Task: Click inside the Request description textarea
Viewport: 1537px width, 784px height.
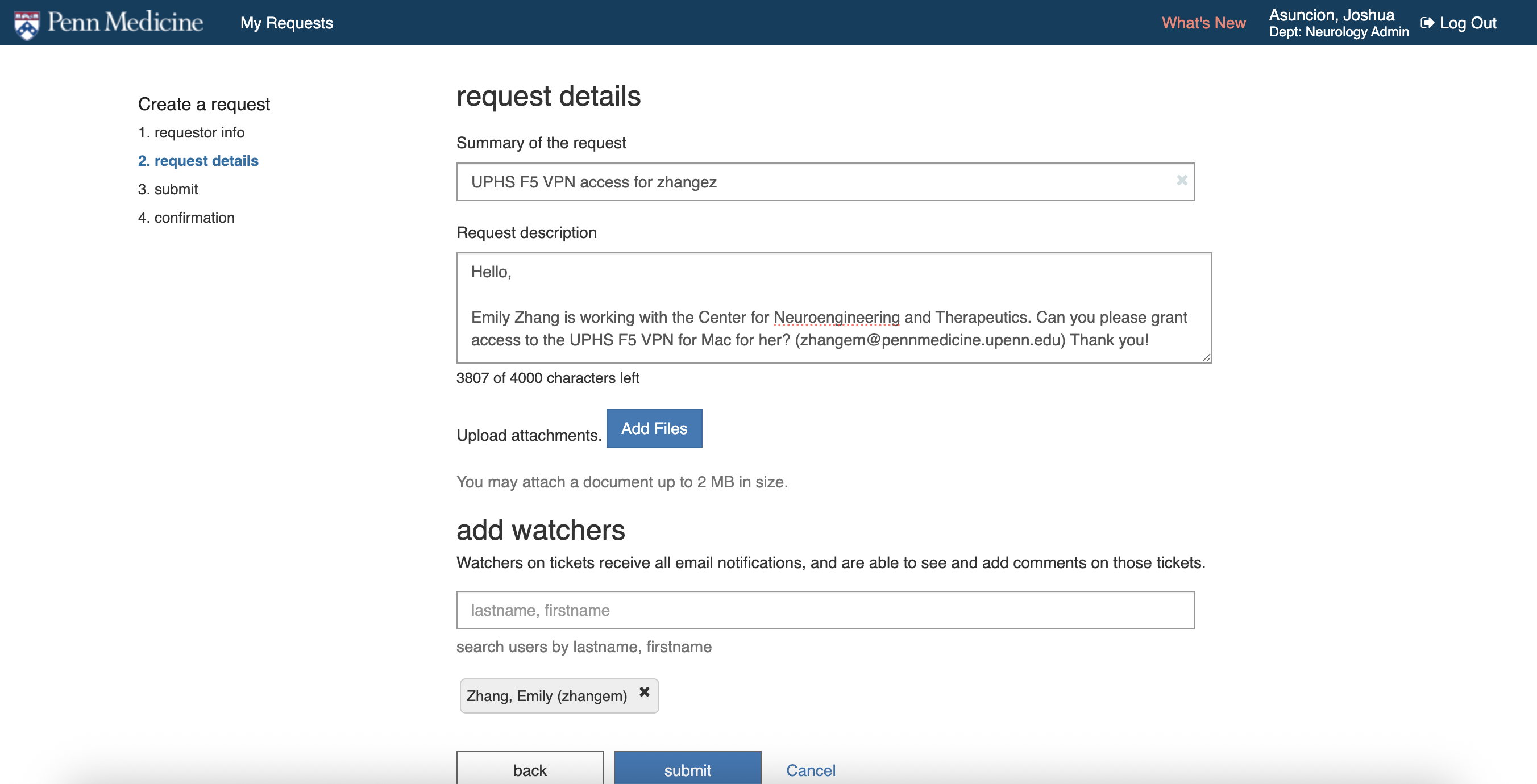Action: pos(833,308)
